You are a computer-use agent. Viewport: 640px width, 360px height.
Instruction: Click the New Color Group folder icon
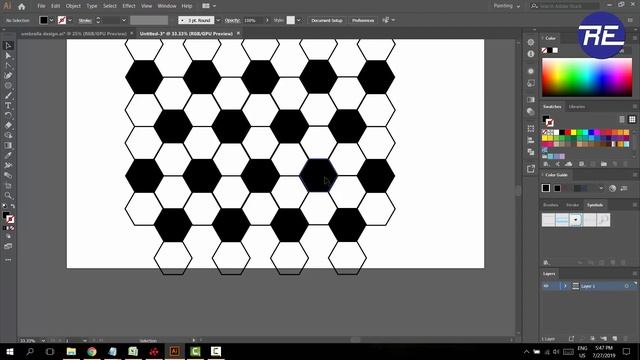tap(604, 164)
